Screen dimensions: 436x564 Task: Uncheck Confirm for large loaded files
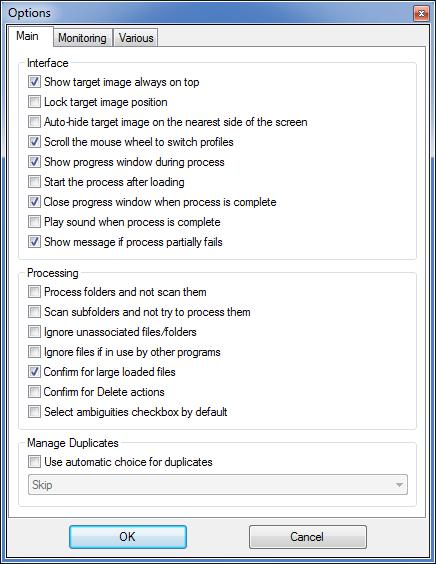[35, 372]
